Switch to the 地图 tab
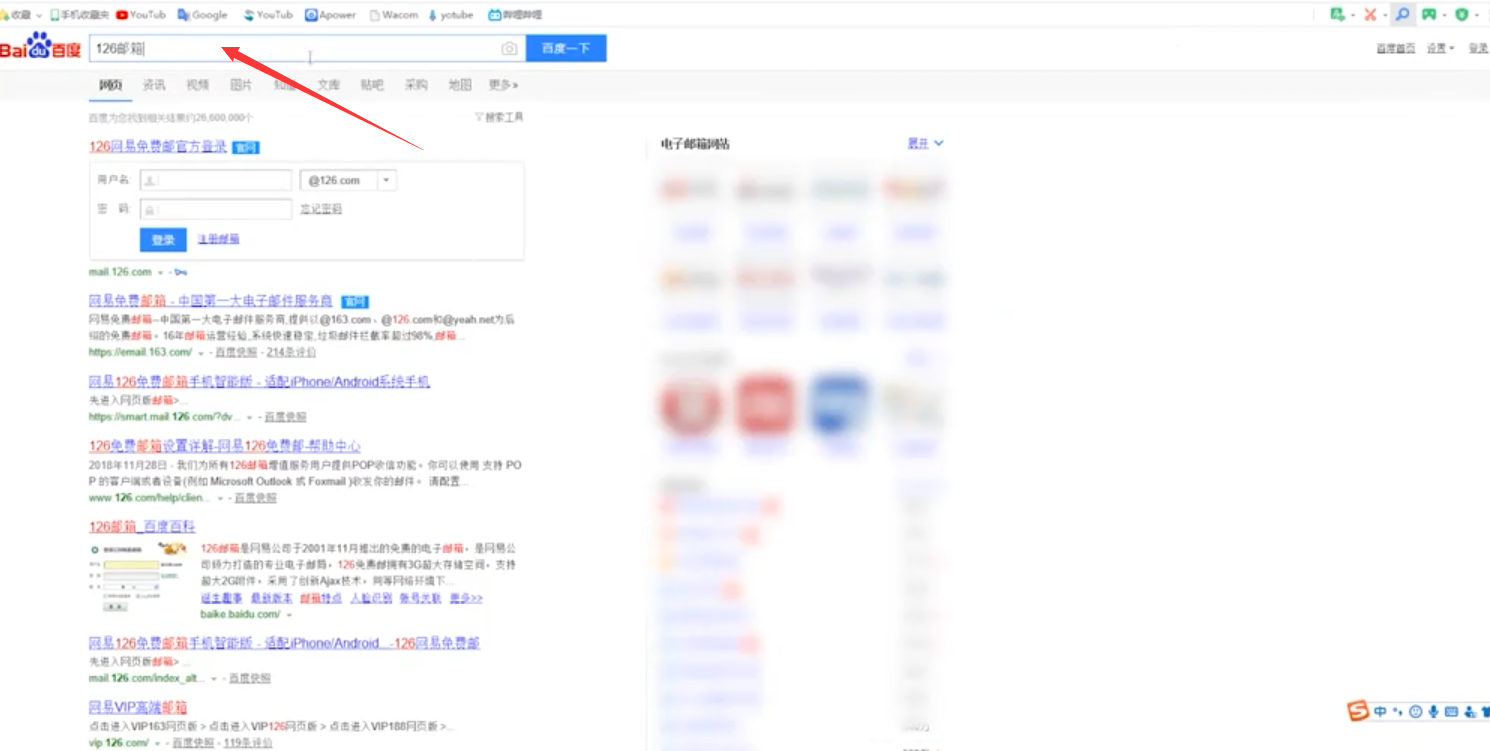Image resolution: width=1490 pixels, height=751 pixels. pyautogui.click(x=460, y=85)
